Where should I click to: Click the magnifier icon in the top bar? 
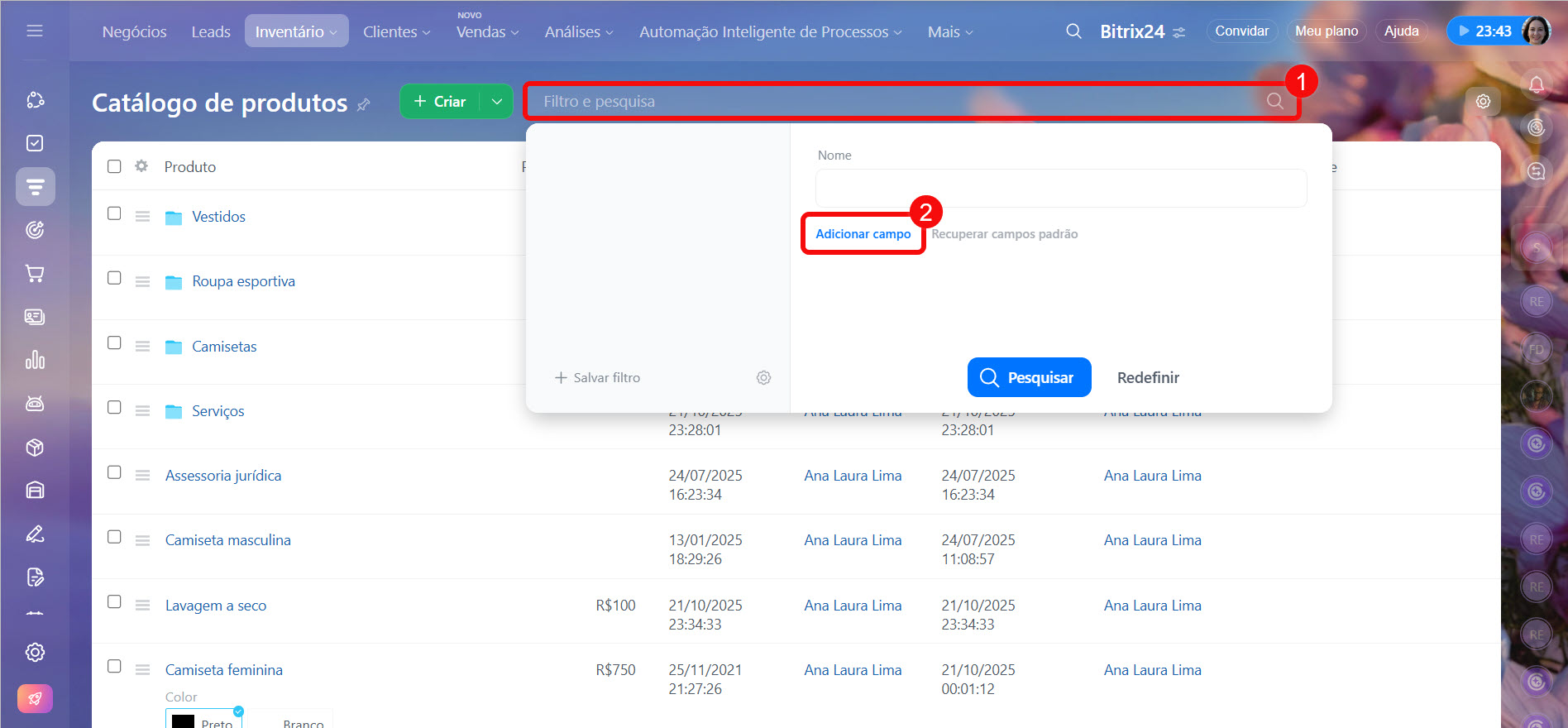point(1073,31)
